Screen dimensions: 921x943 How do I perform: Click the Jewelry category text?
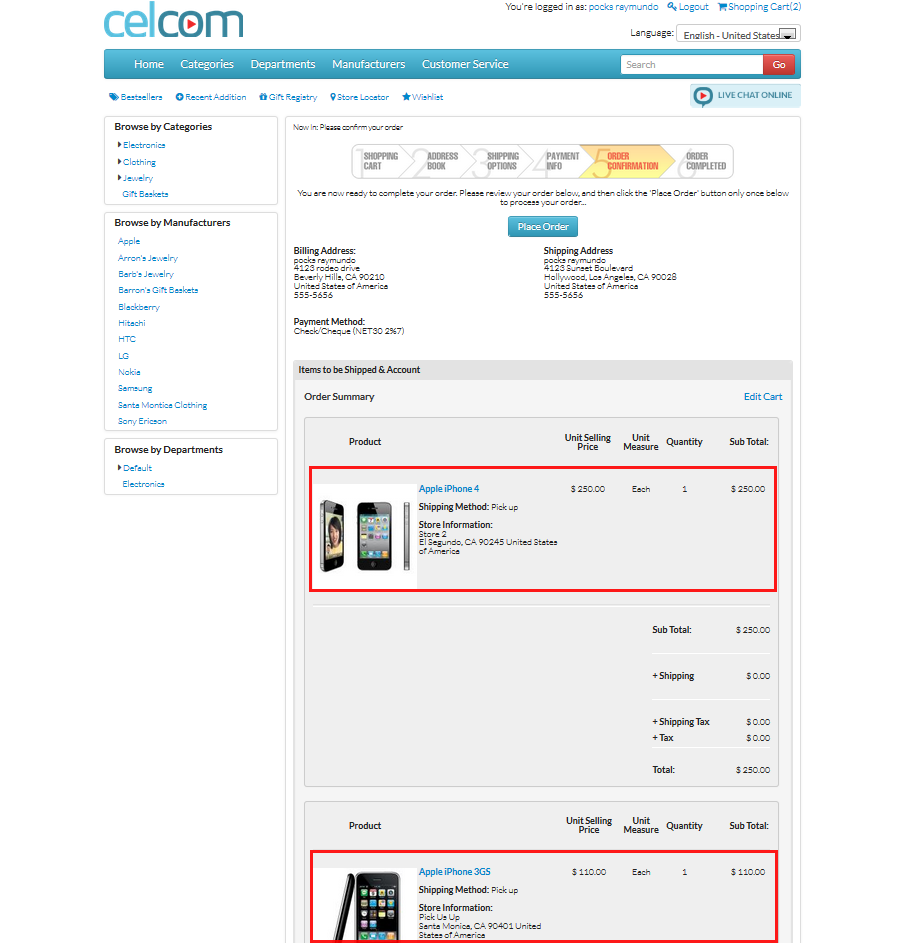click(x=138, y=179)
